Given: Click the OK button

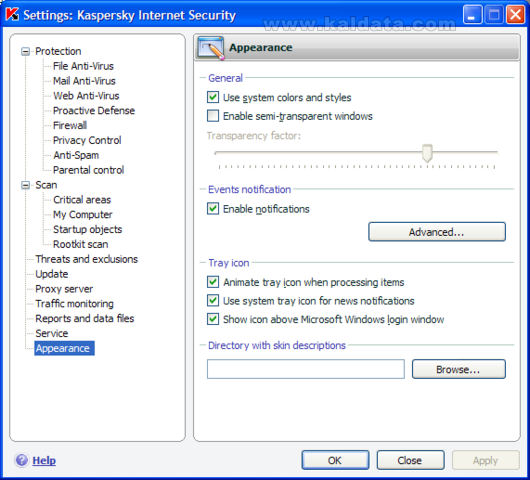Looking at the screenshot, I should (335, 460).
